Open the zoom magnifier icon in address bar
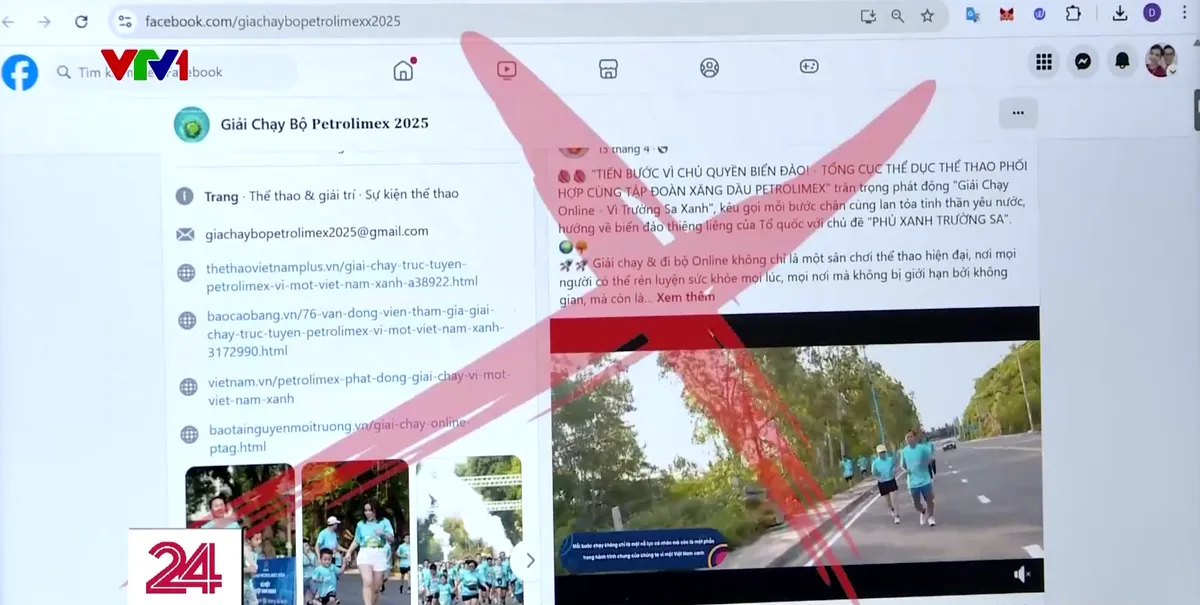This screenshot has height=605, width=1200. (898, 16)
